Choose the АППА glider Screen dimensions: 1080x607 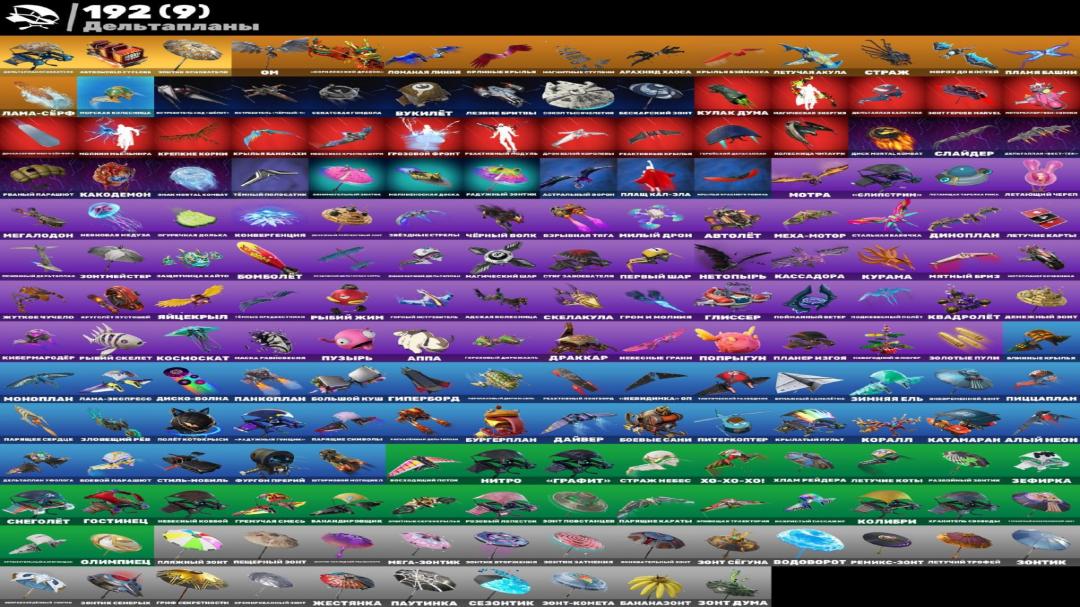coord(424,341)
